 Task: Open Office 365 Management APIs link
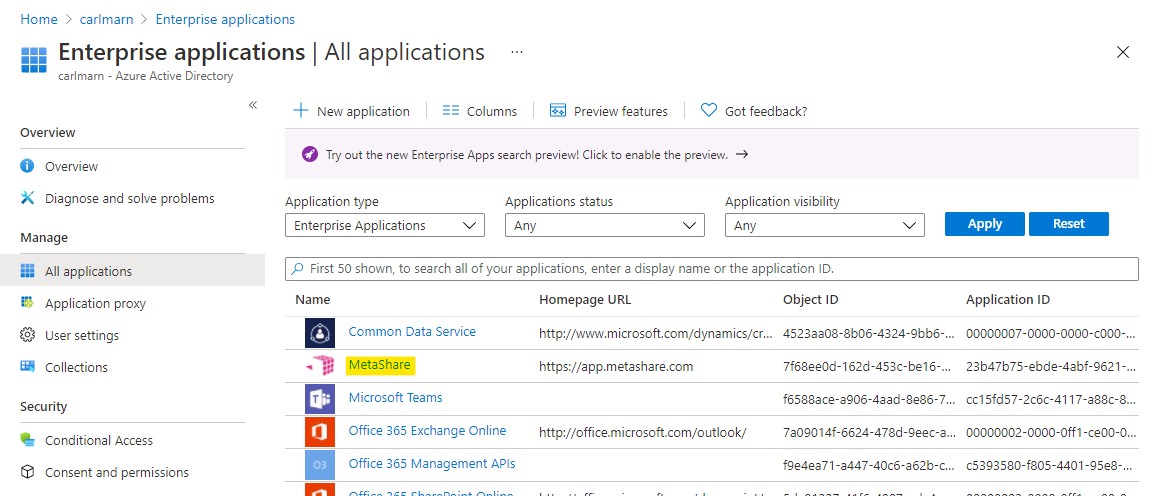pos(432,464)
